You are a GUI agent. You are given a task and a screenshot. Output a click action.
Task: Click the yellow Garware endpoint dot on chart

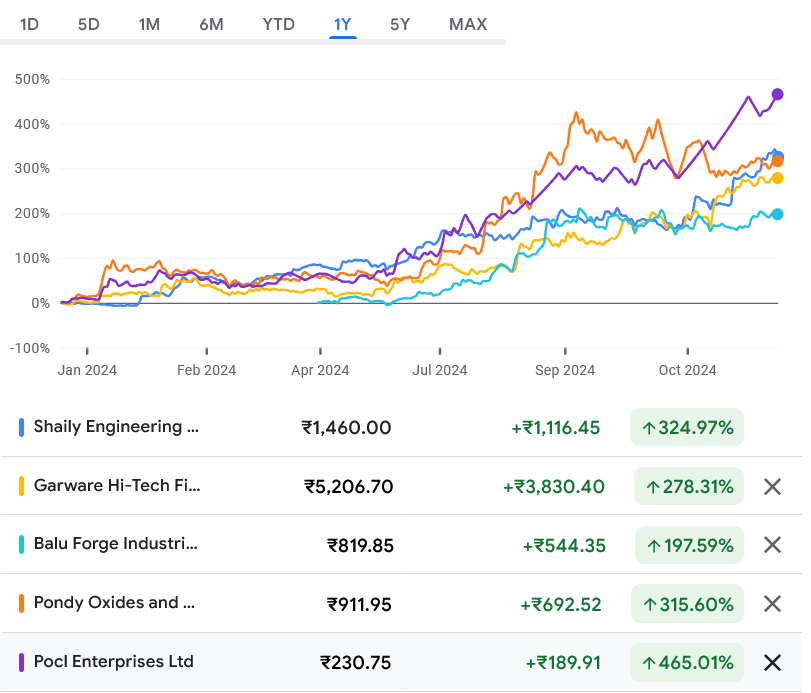coord(777,178)
